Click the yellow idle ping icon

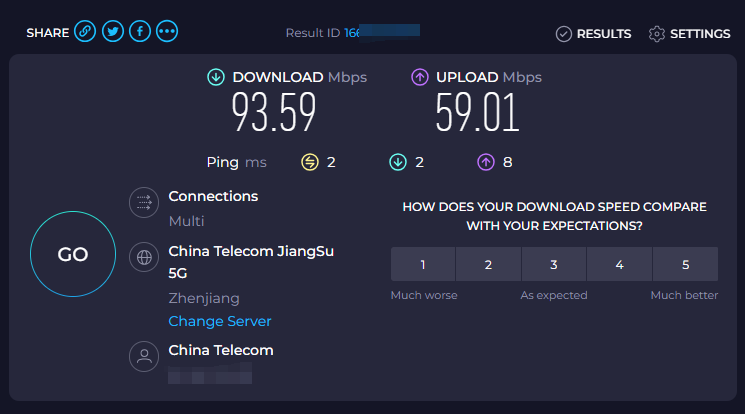(310, 162)
